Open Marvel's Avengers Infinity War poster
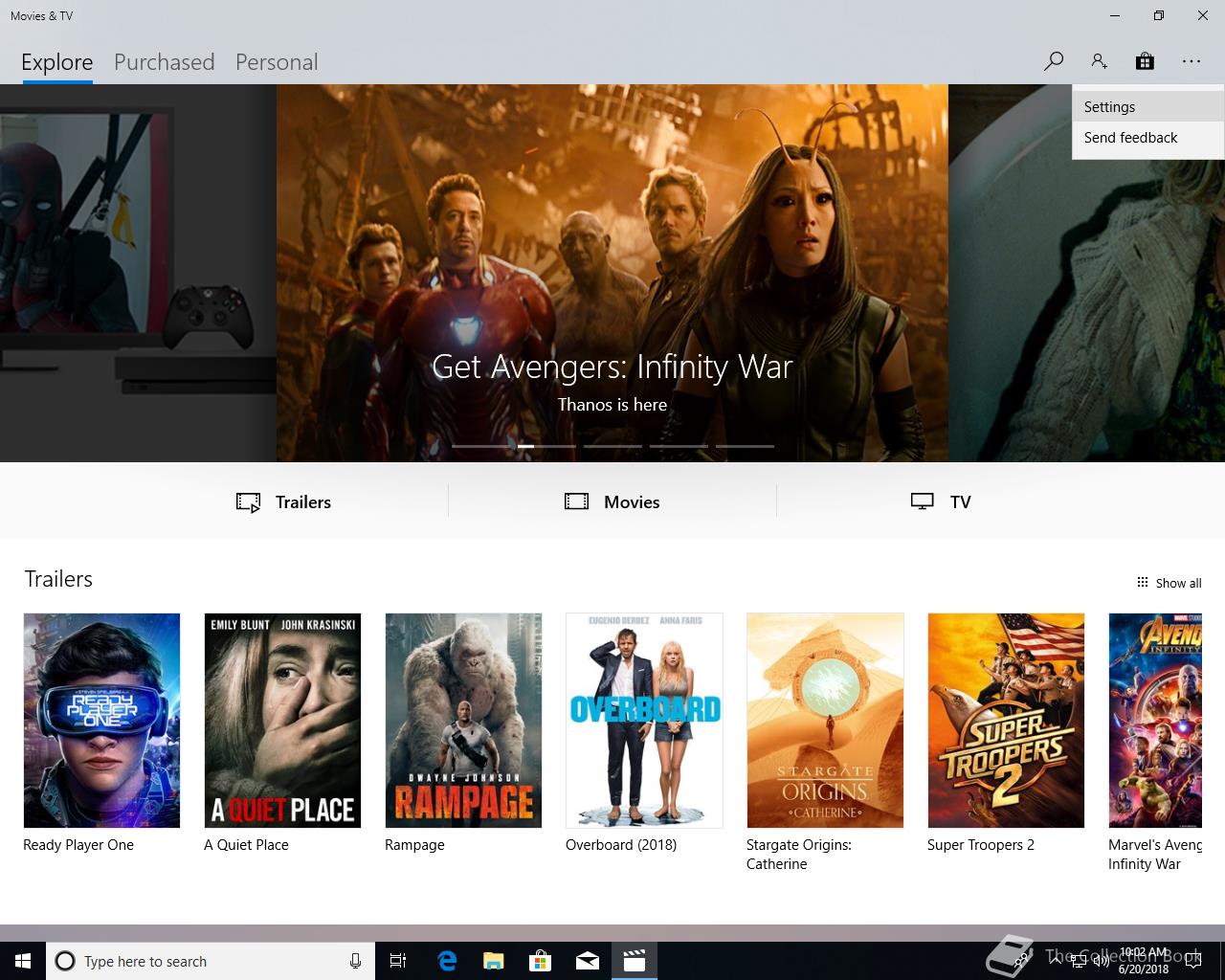The width and height of the screenshot is (1225, 980). (1155, 721)
